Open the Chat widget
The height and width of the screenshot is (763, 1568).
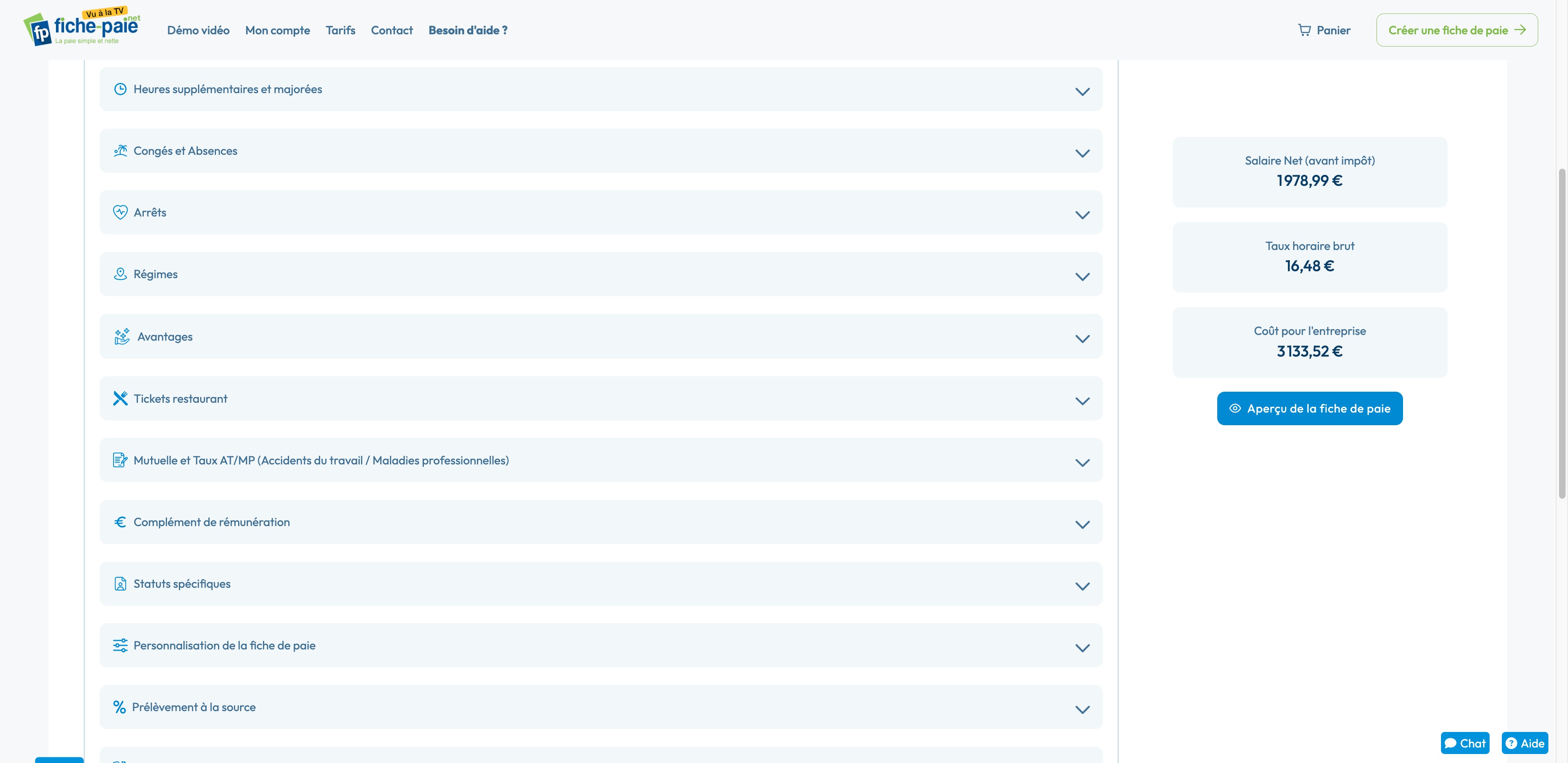click(x=1465, y=743)
